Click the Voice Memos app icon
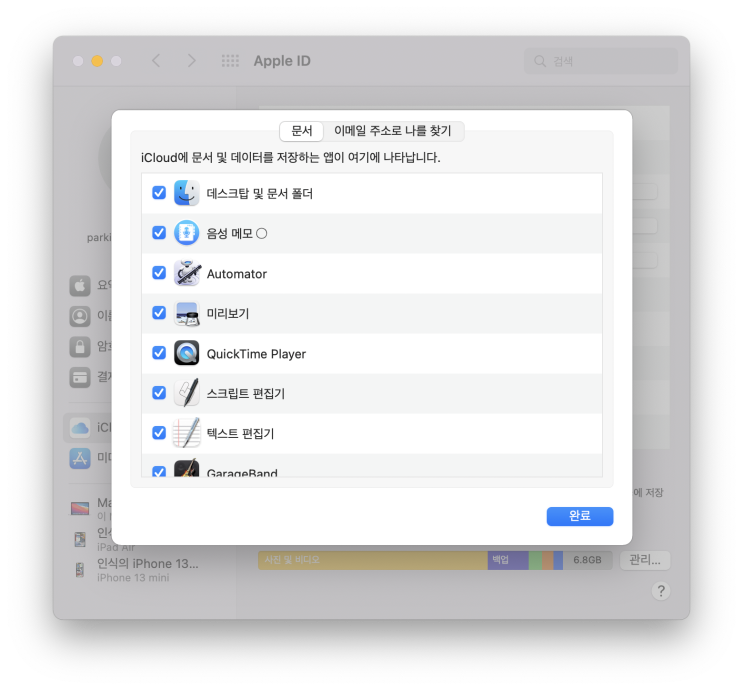This screenshot has width=743, height=690. 186,233
